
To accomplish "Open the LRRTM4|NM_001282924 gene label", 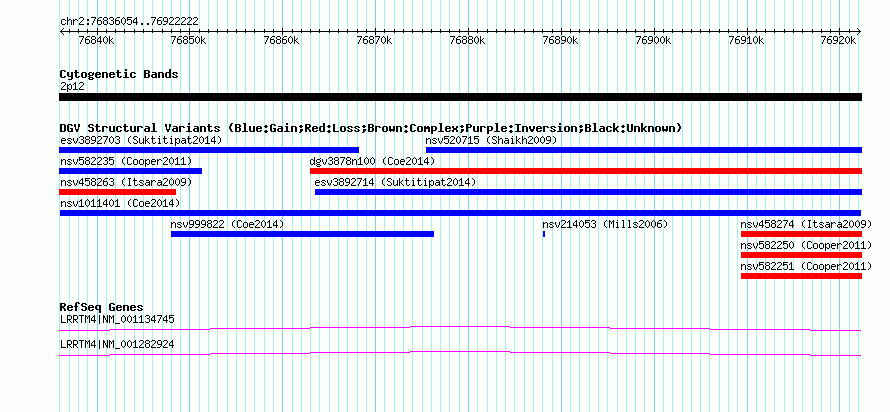I will (117, 344).
